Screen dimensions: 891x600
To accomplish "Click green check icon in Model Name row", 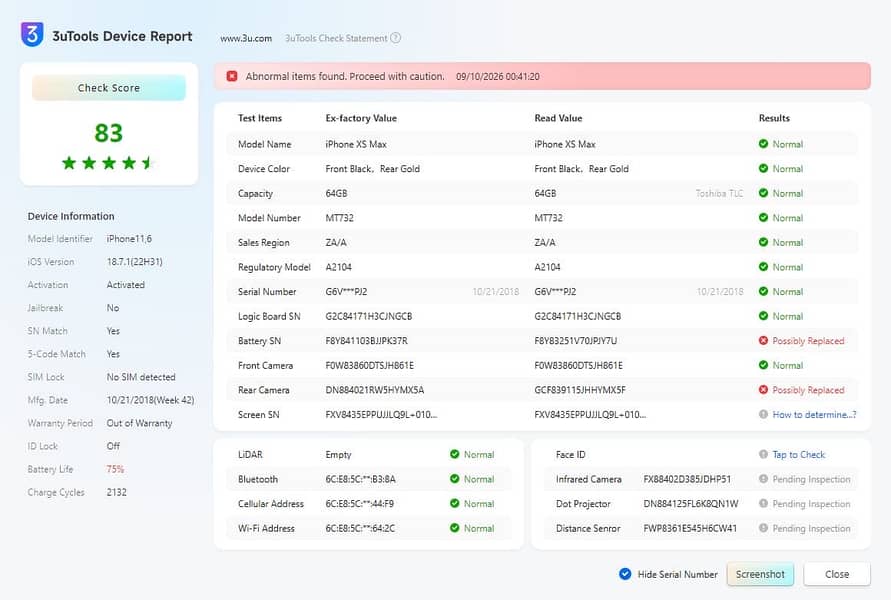I will pos(763,144).
